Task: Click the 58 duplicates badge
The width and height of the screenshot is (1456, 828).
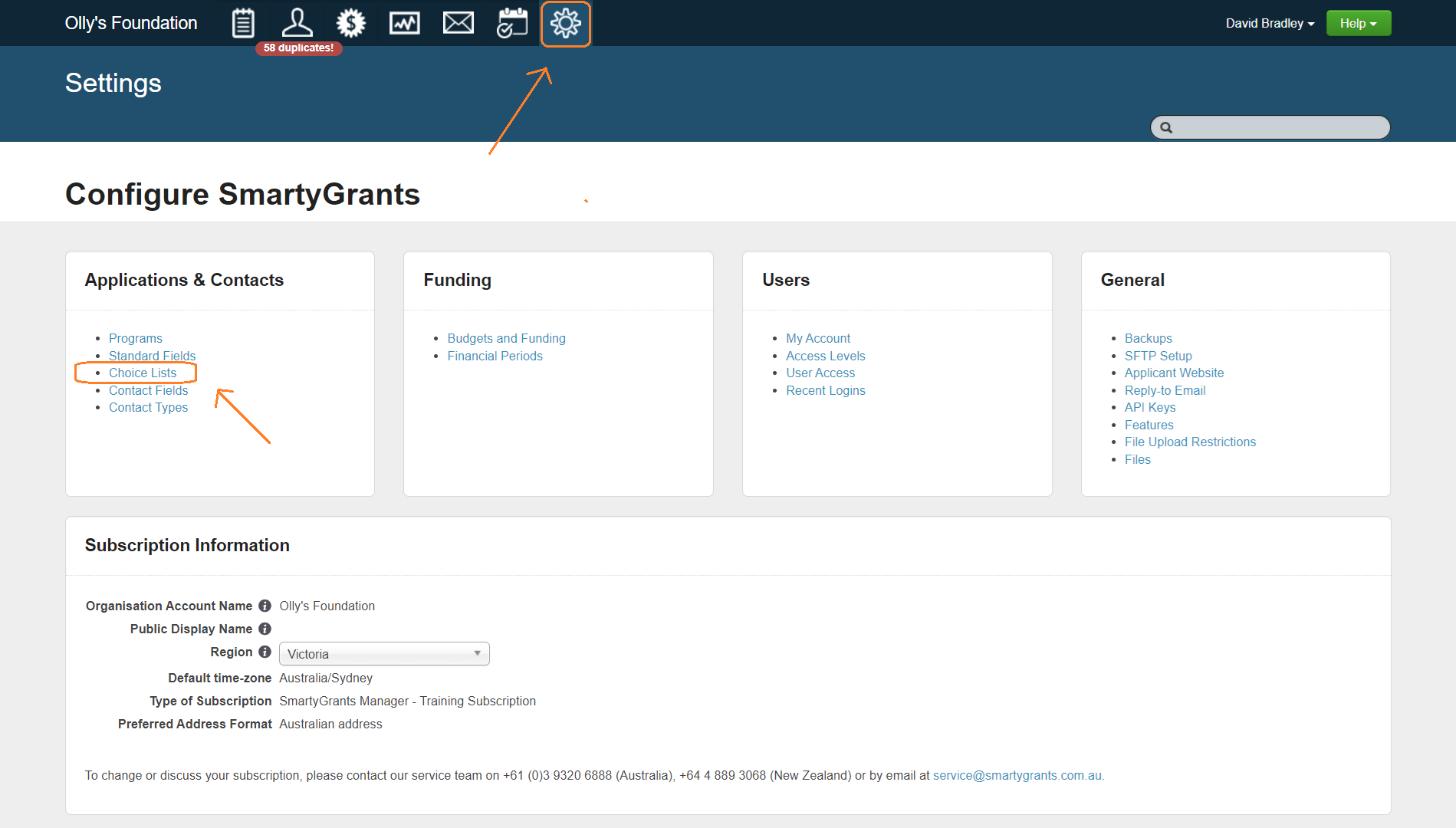Action: click(x=298, y=48)
